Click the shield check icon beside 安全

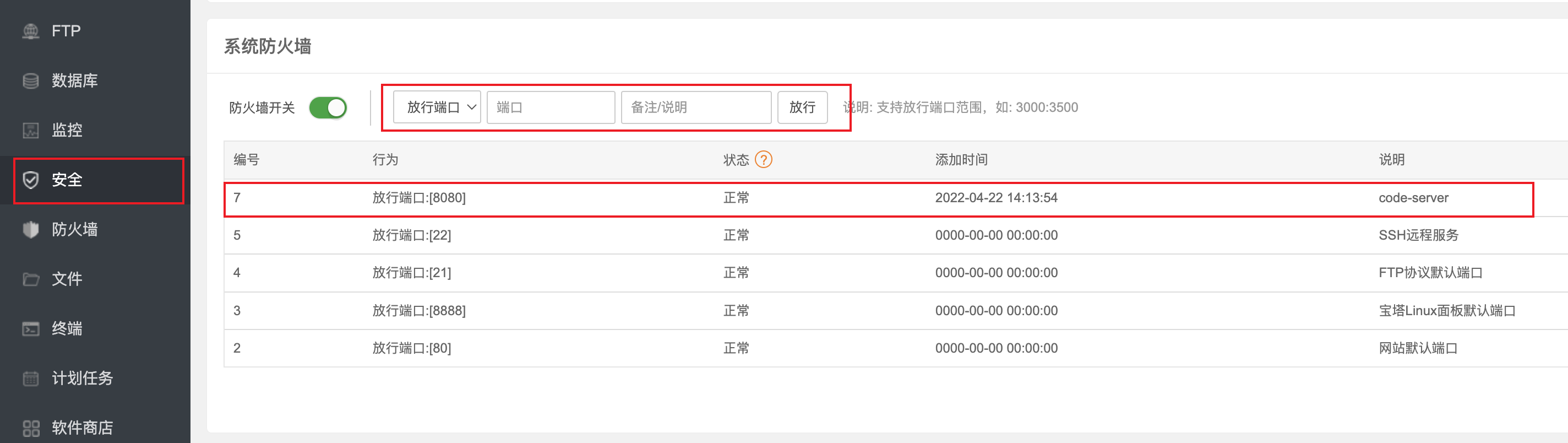pos(30,180)
